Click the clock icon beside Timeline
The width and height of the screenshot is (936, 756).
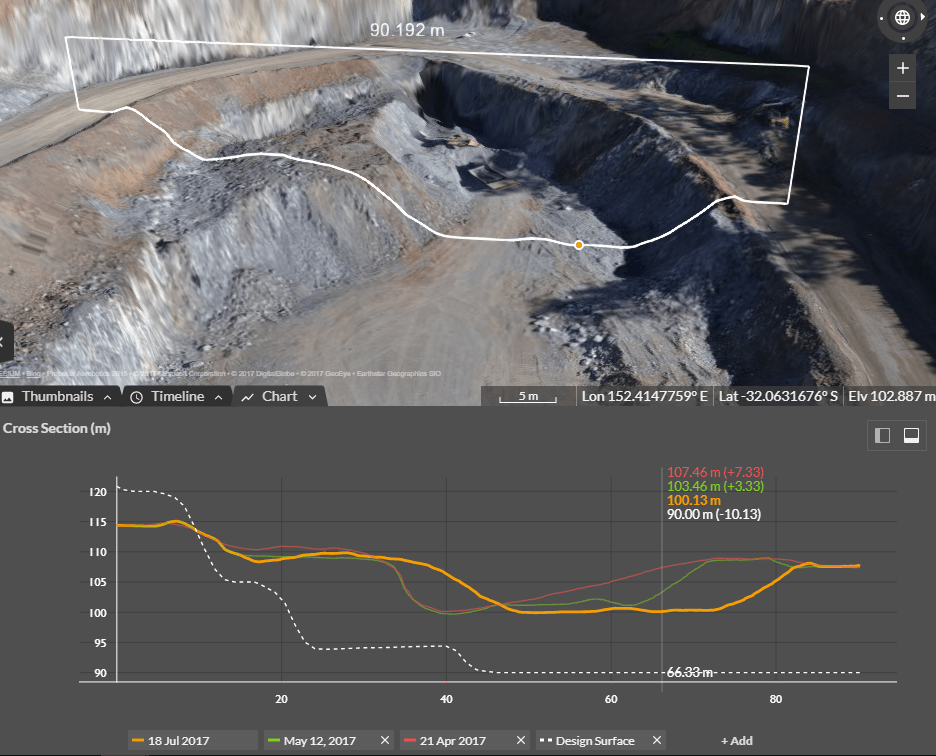click(x=136, y=396)
